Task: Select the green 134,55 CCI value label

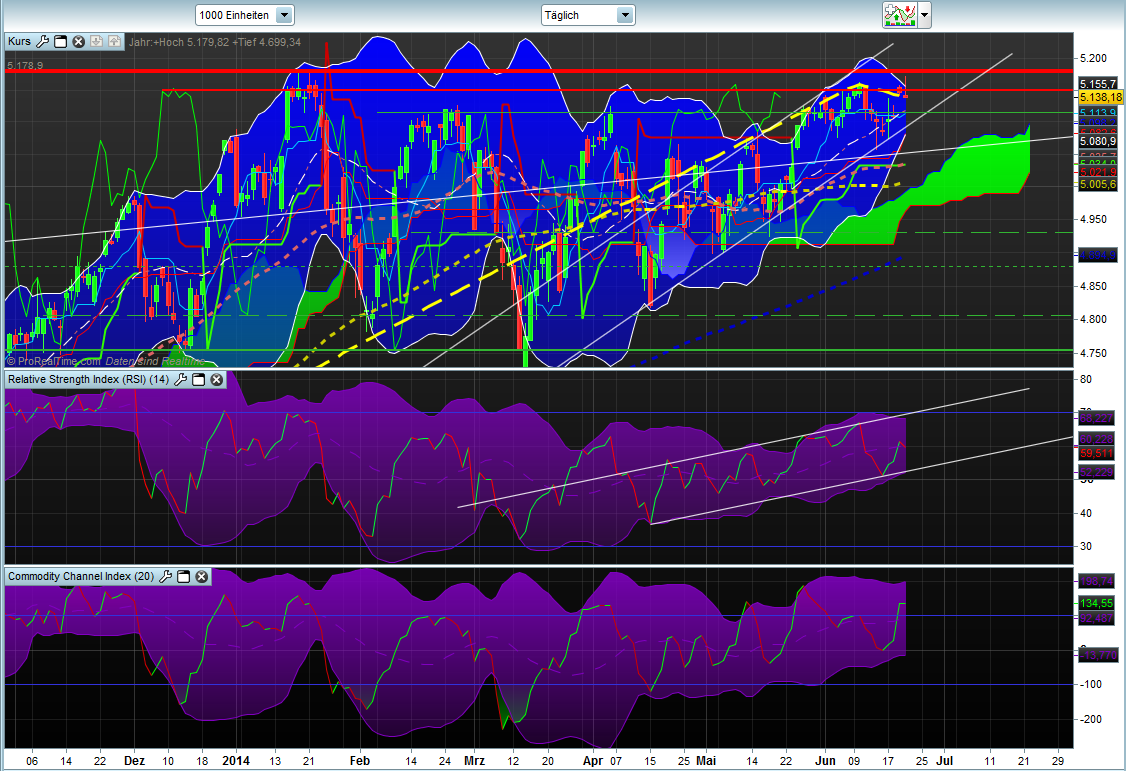Action: click(x=1097, y=602)
